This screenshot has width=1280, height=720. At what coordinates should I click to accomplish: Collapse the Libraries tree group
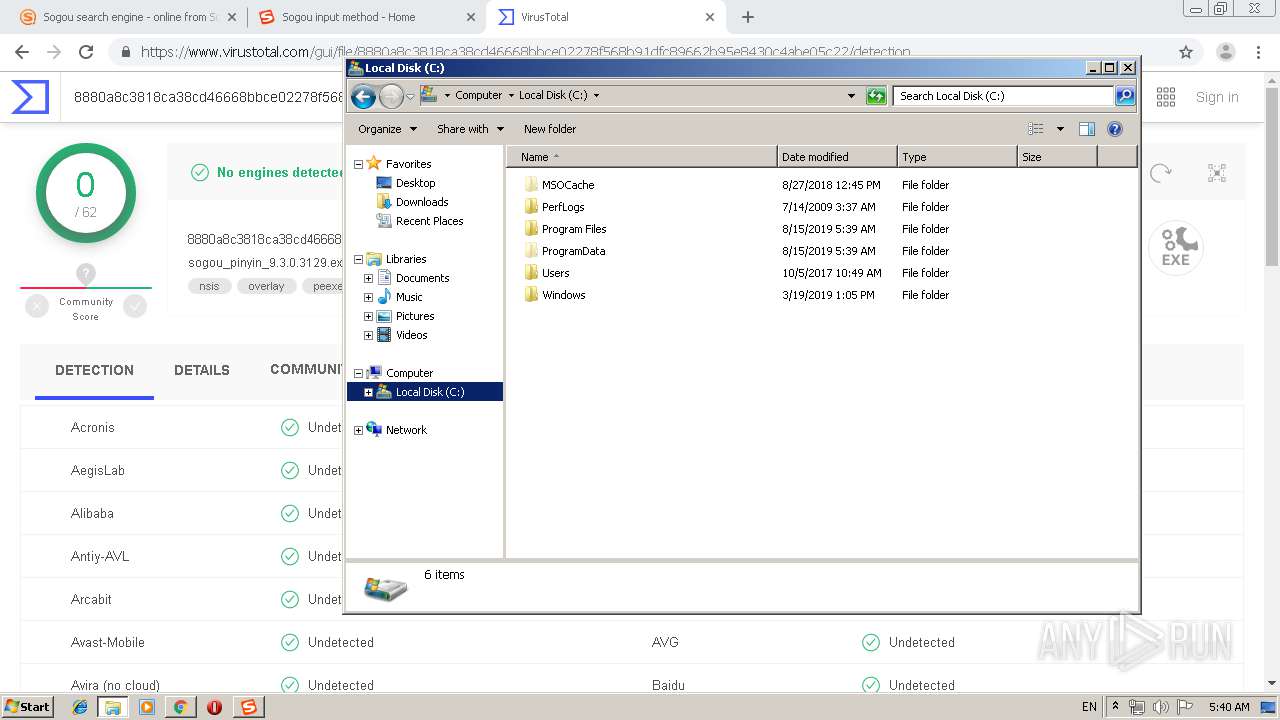(x=358, y=259)
